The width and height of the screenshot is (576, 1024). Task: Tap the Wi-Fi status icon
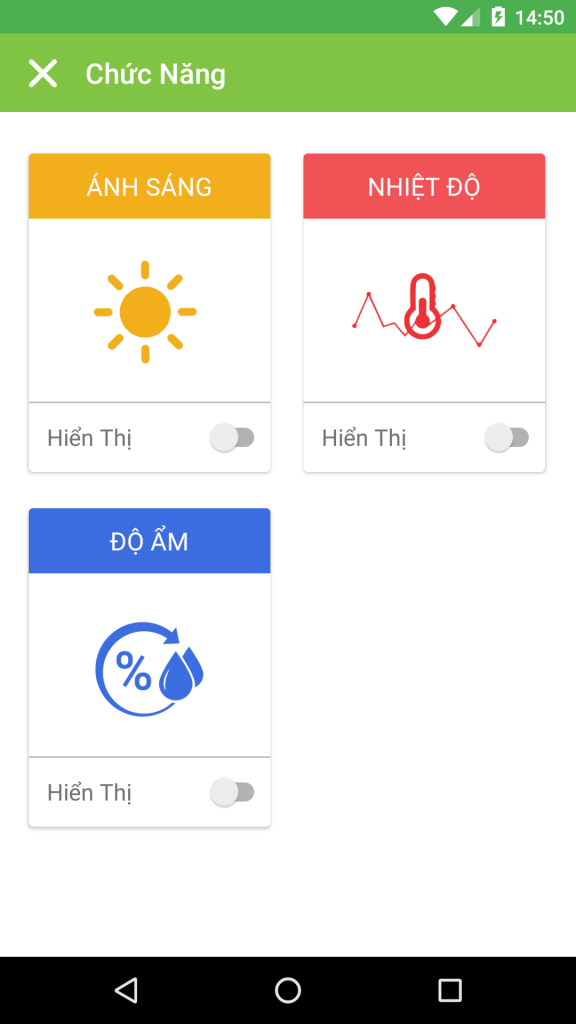pos(445,17)
